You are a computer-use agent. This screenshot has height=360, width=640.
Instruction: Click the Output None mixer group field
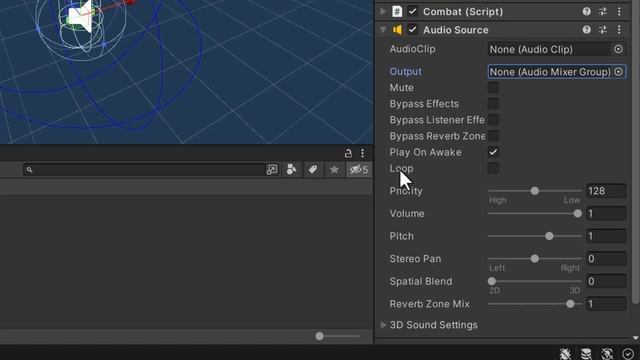point(550,72)
